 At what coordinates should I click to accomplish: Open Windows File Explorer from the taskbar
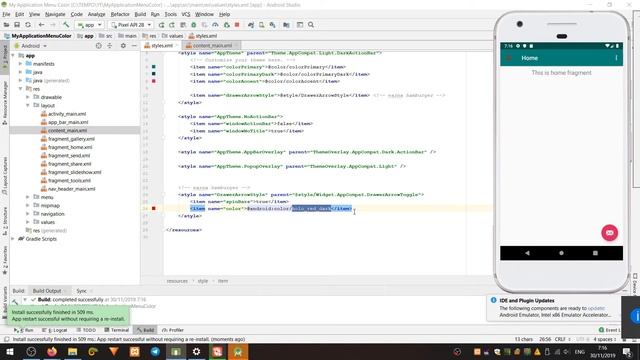tap(73, 351)
